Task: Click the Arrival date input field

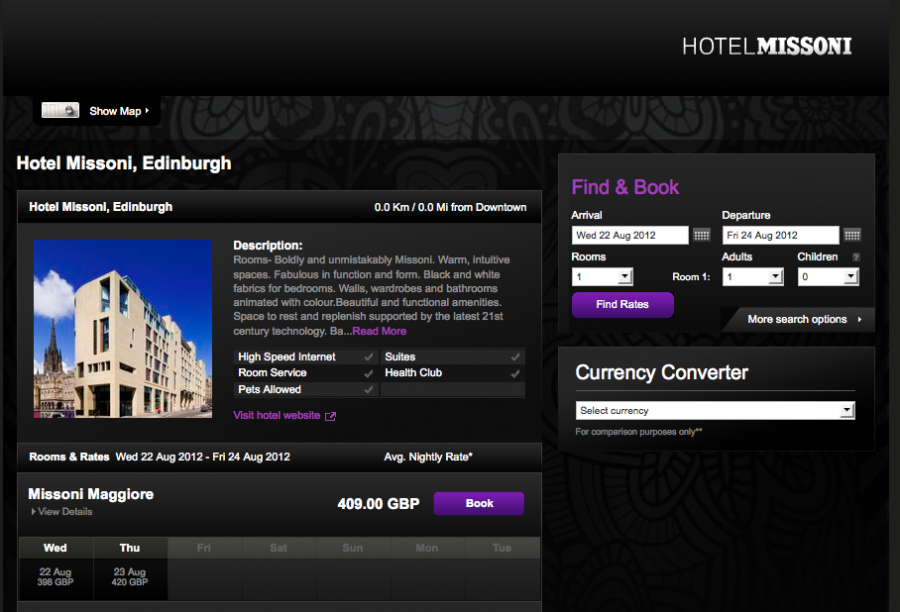Action: tap(630, 235)
